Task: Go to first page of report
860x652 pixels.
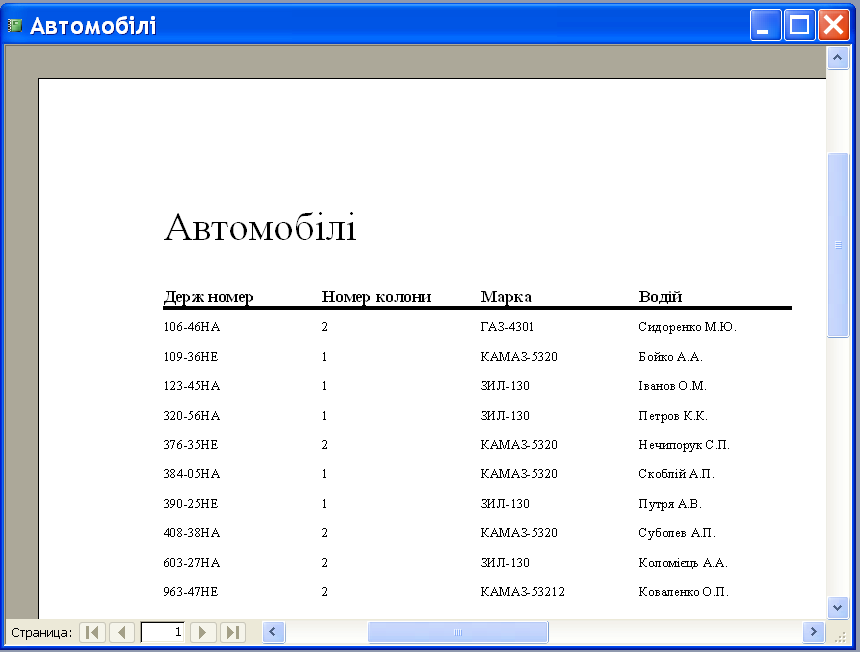Action: point(93,632)
